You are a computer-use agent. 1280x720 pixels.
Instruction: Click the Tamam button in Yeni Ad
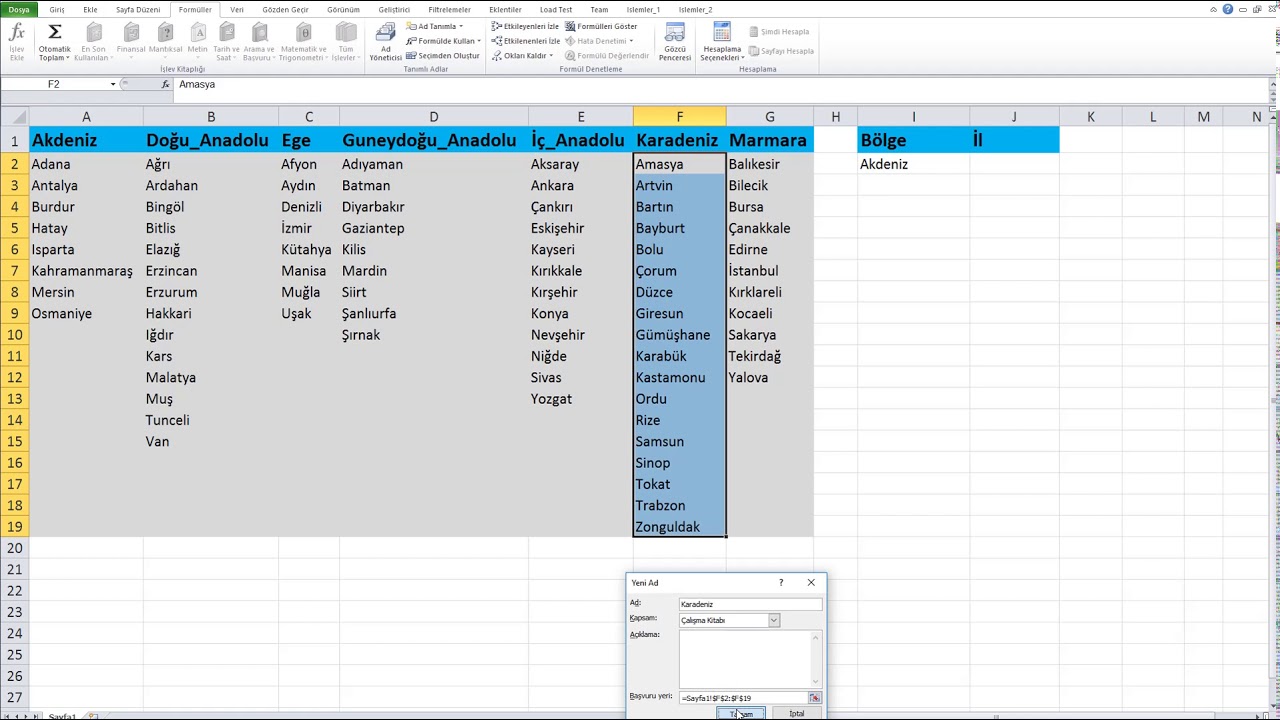click(741, 714)
